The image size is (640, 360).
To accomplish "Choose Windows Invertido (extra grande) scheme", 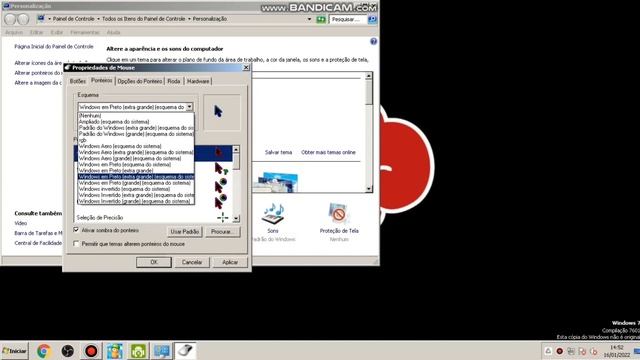I will (x=136, y=195).
